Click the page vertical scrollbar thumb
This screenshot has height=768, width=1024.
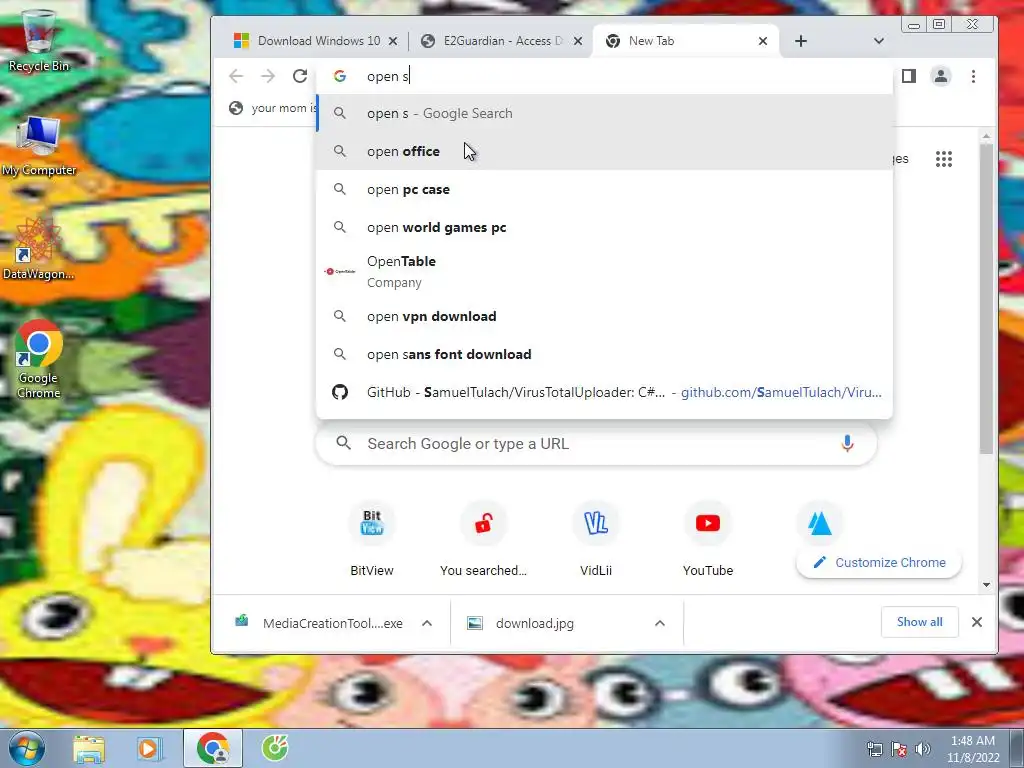(x=986, y=298)
